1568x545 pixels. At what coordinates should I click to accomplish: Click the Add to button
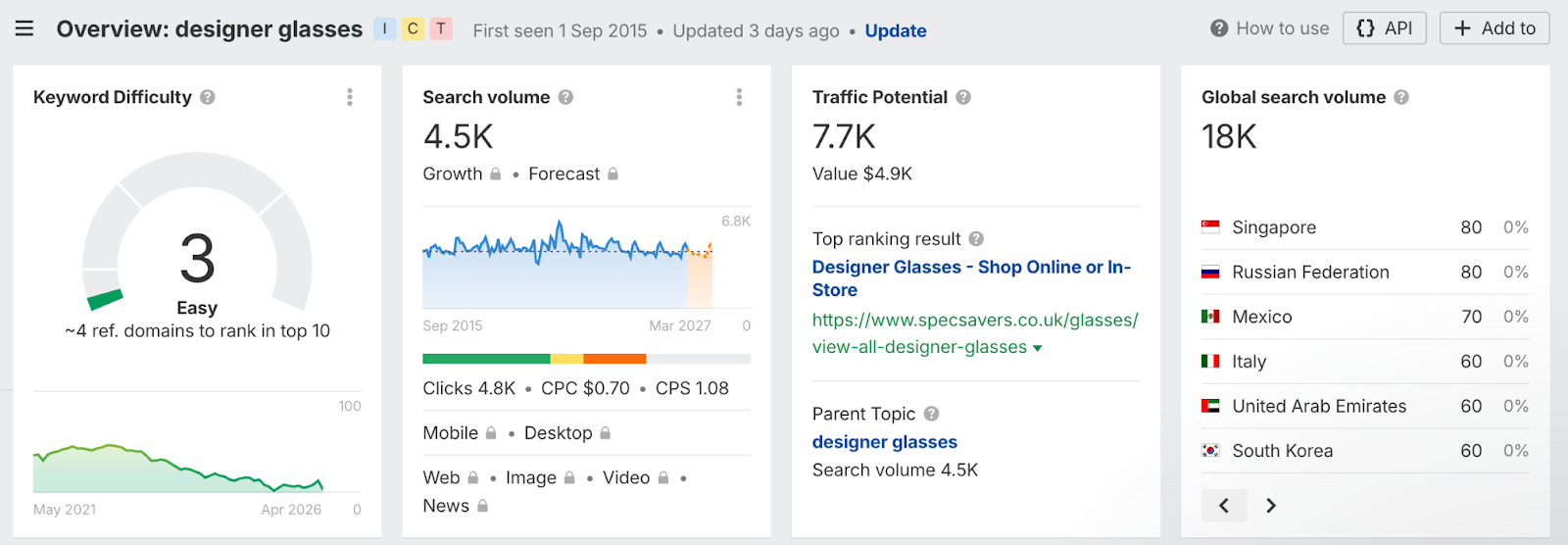point(1494,28)
